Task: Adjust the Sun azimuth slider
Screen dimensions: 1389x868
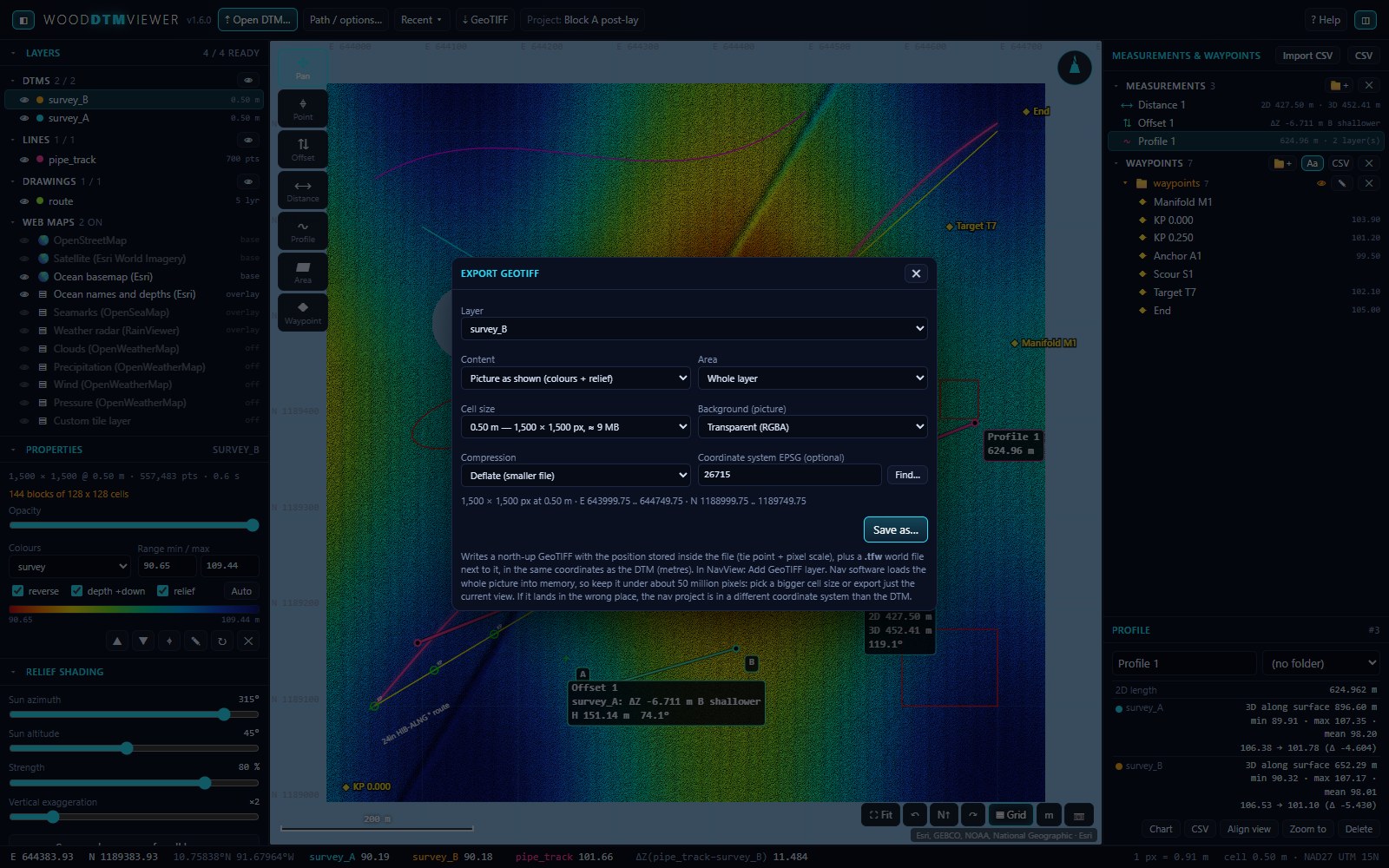Action: click(x=134, y=714)
